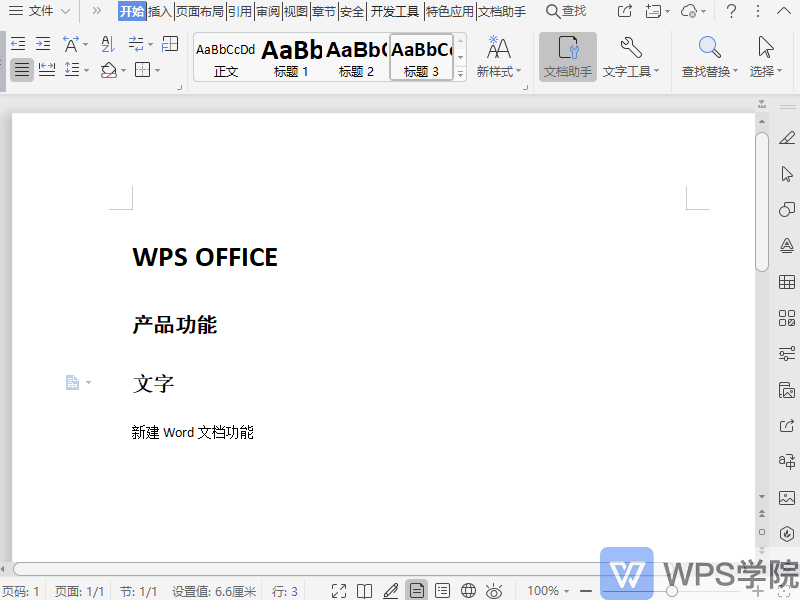Expand quick access toolbar chevrons
The width and height of the screenshot is (800, 600).
coord(96,11)
